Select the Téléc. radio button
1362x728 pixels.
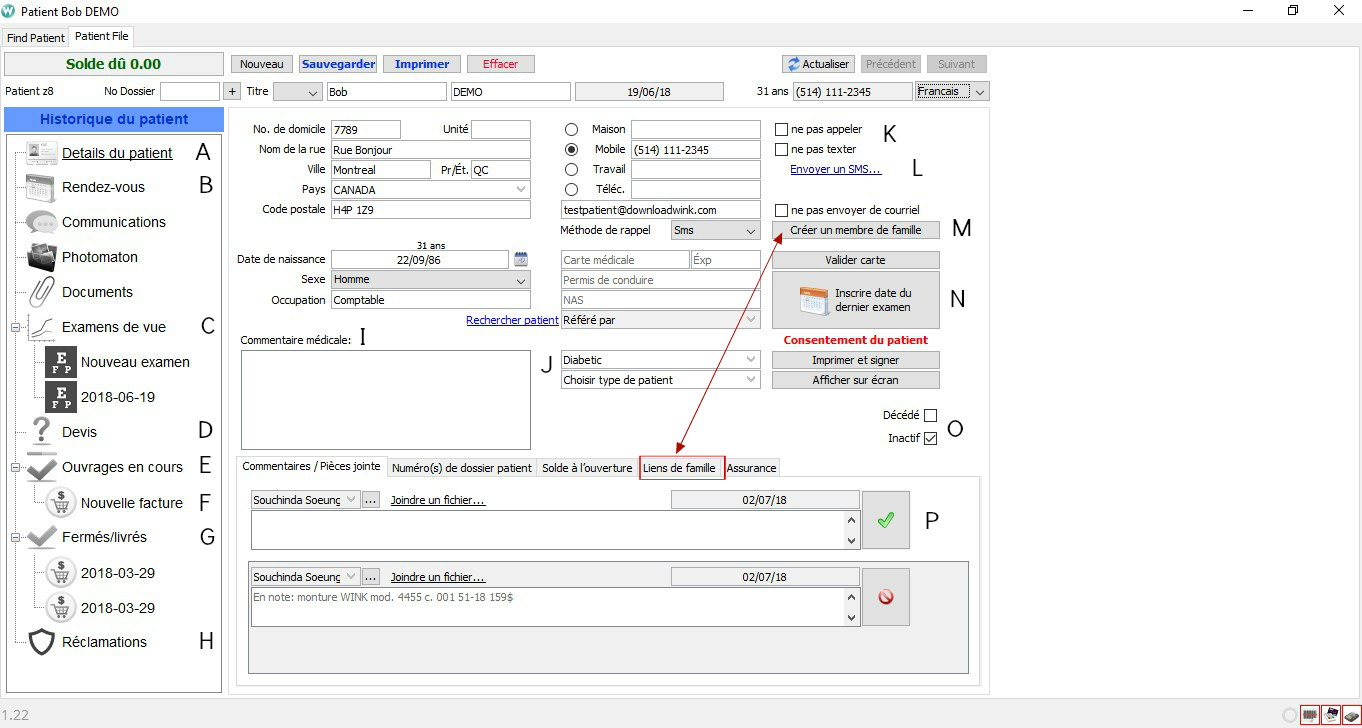[572, 189]
